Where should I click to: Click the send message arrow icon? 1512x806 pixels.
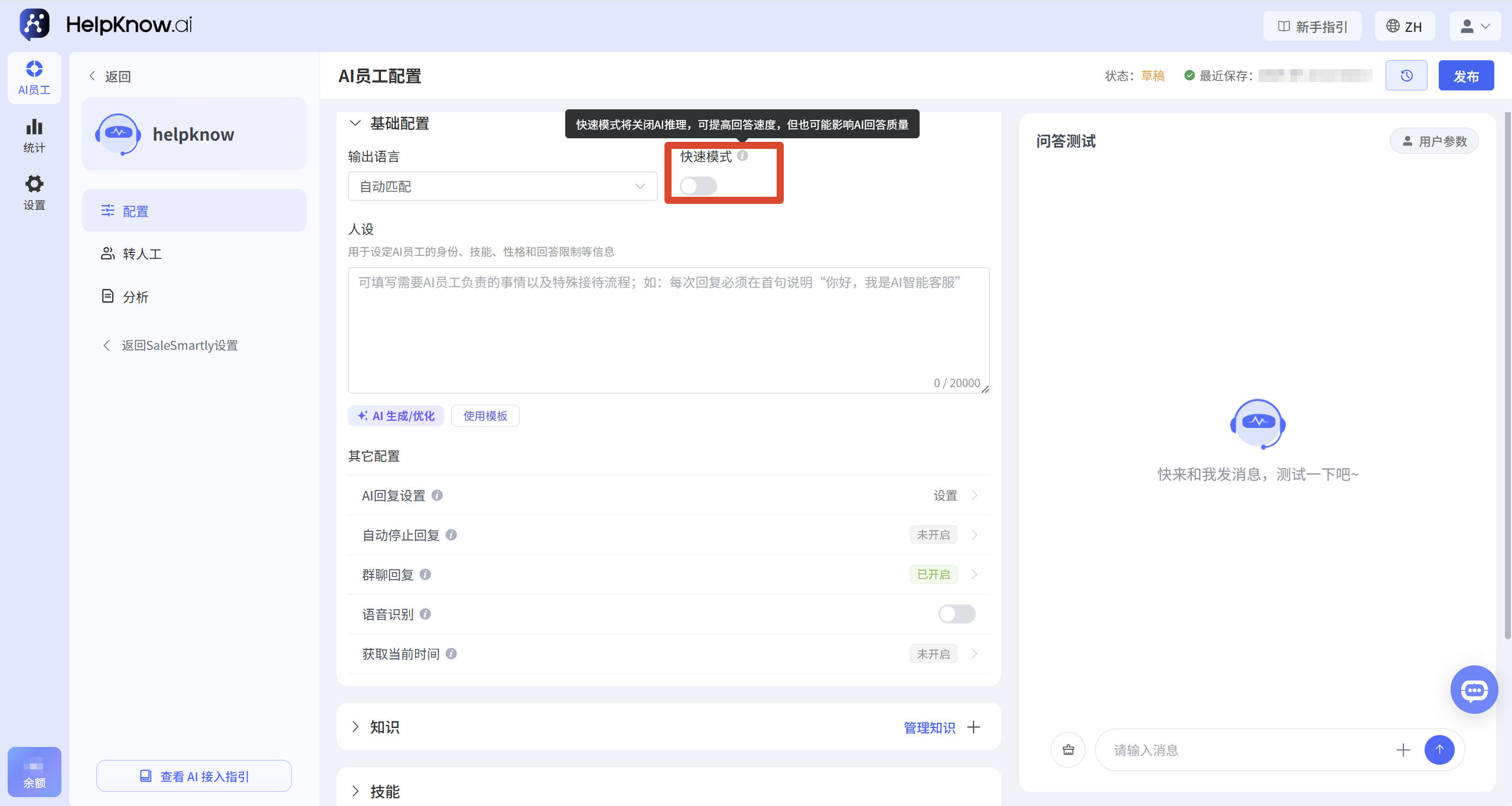(x=1439, y=750)
